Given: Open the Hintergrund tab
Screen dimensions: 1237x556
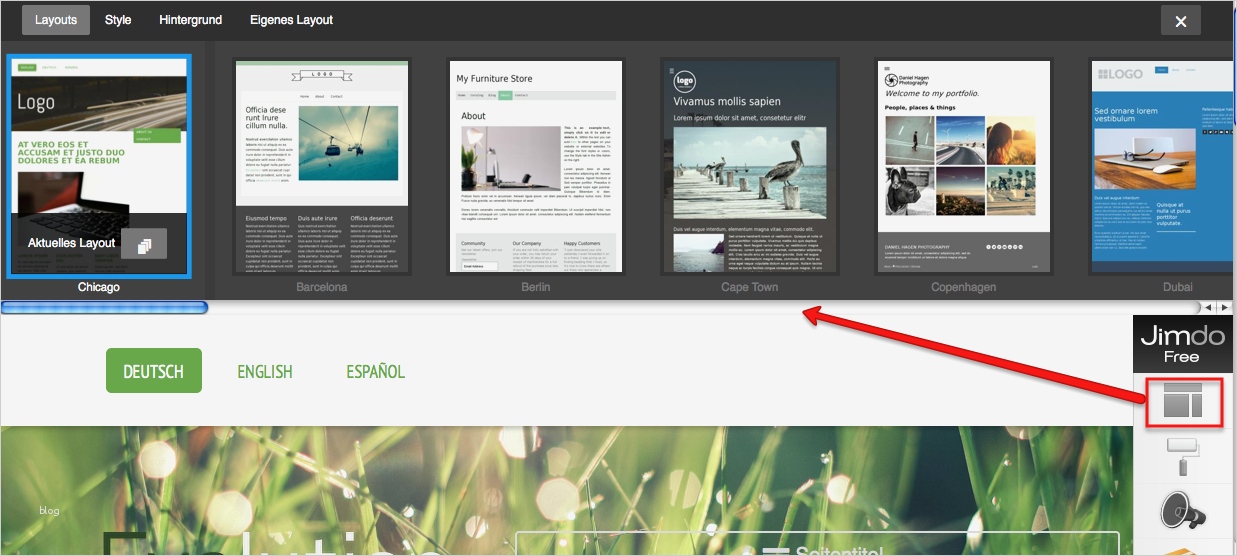Looking at the screenshot, I should (x=191, y=20).
